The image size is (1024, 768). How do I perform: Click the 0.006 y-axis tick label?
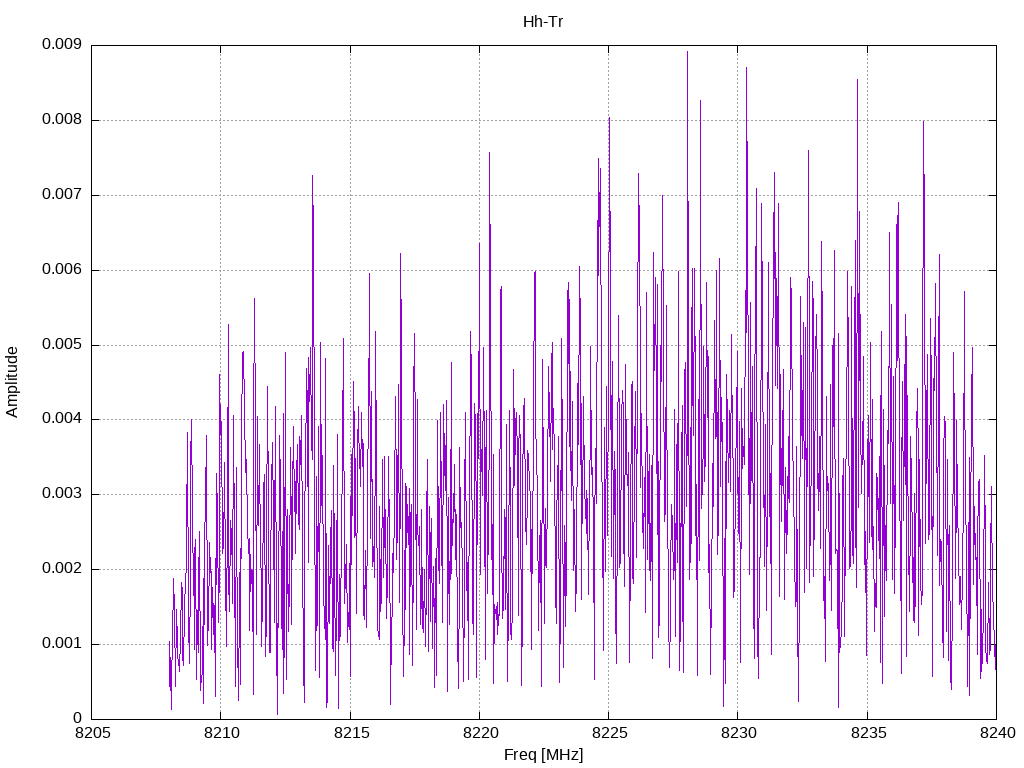coord(62,270)
